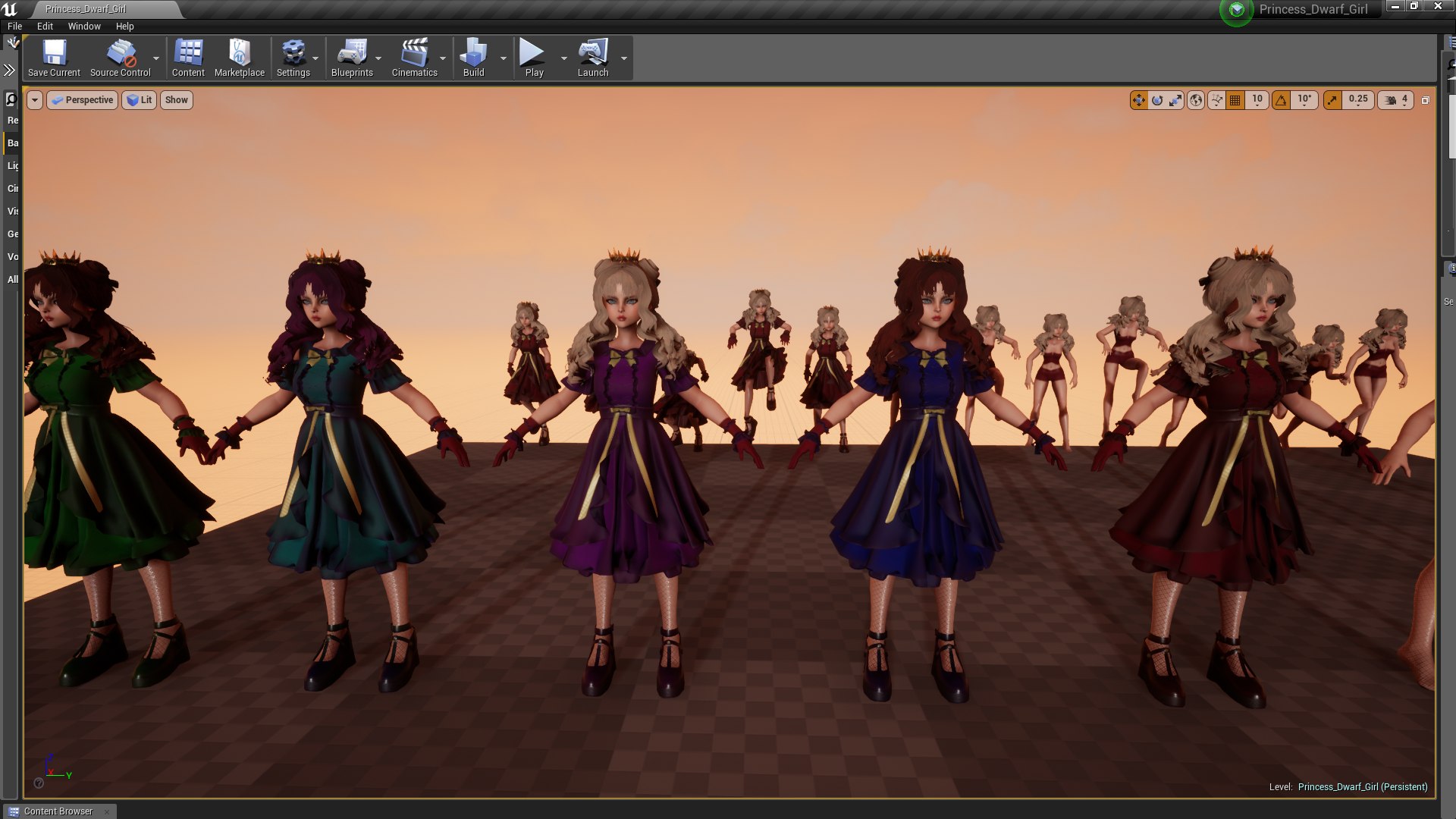The image size is (1456, 819).
Task: Switch to the Content Browser tab
Action: pos(58,811)
